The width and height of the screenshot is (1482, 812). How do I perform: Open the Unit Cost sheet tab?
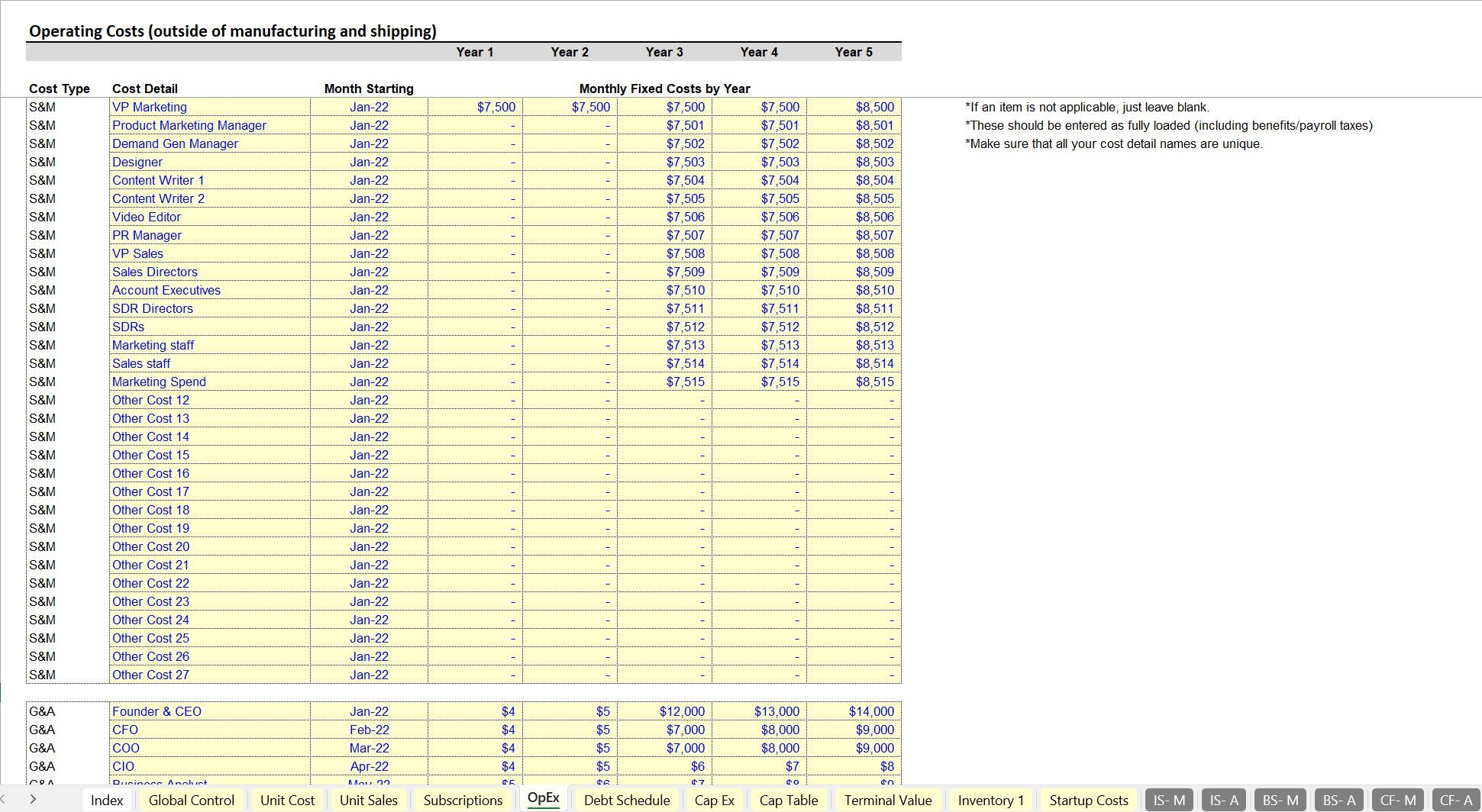287,800
